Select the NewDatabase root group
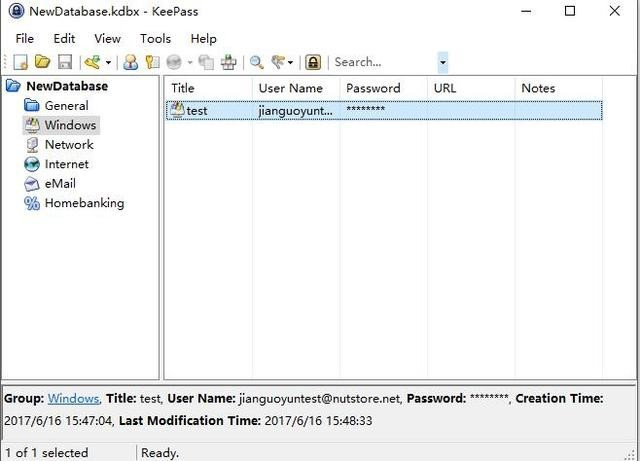This screenshot has width=640, height=461. [x=67, y=86]
